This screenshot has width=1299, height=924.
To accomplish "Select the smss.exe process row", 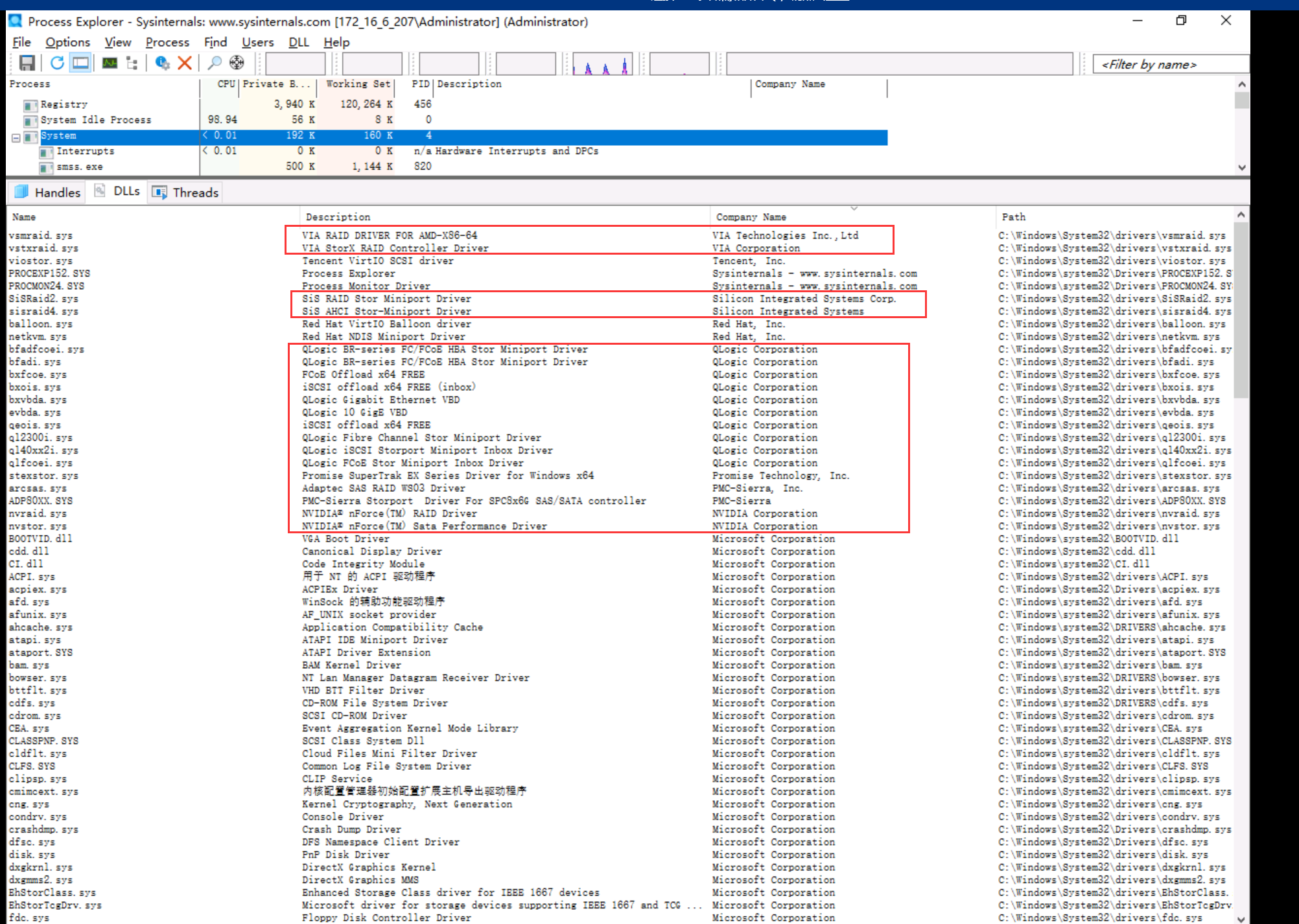I will coord(447,167).
